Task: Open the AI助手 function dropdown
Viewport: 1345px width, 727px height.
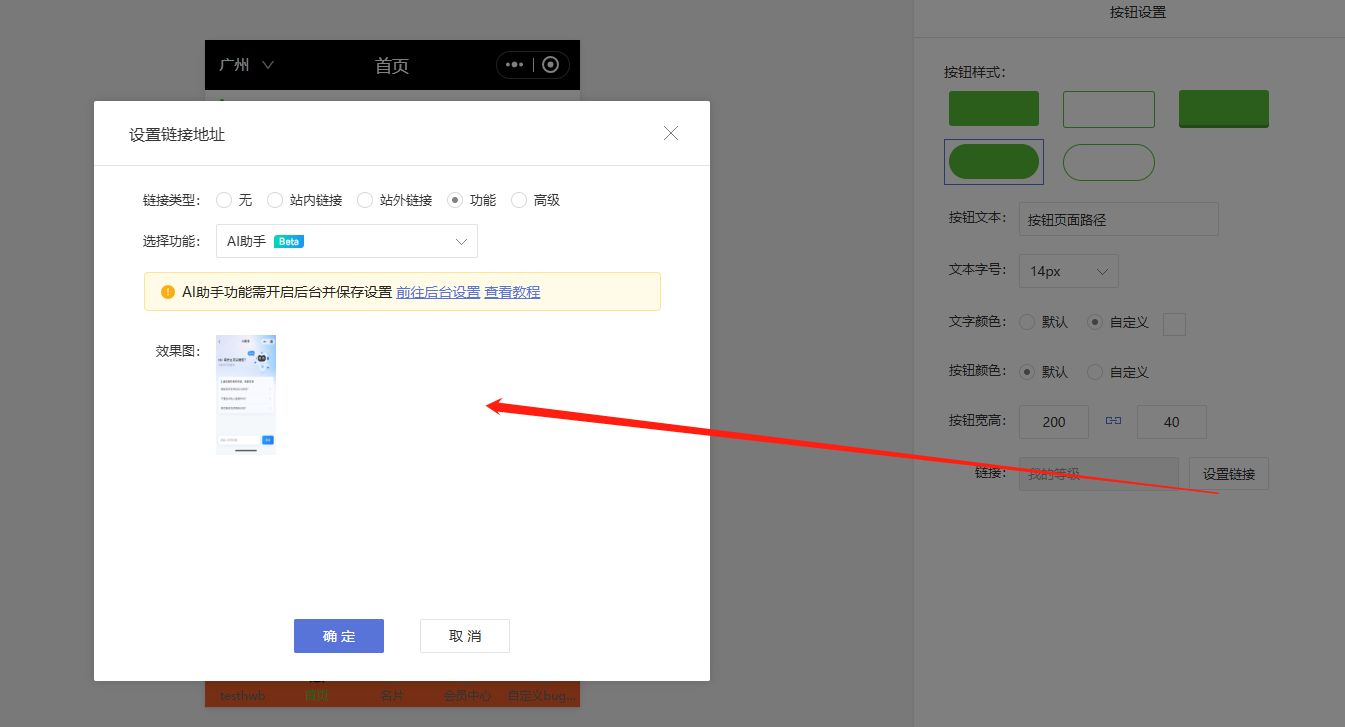Action: tap(347, 241)
